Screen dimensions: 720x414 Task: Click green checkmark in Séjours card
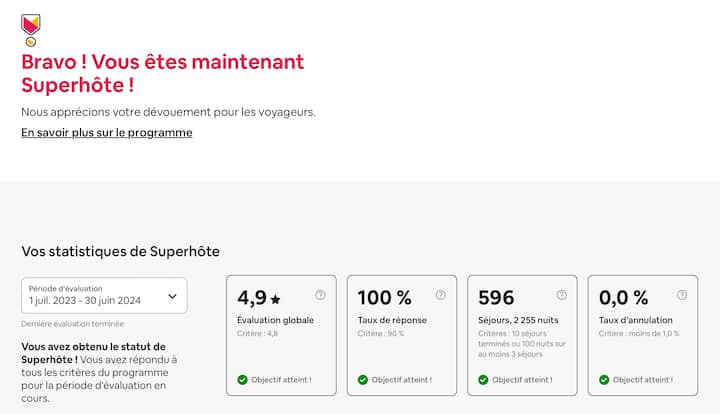tap(483, 380)
